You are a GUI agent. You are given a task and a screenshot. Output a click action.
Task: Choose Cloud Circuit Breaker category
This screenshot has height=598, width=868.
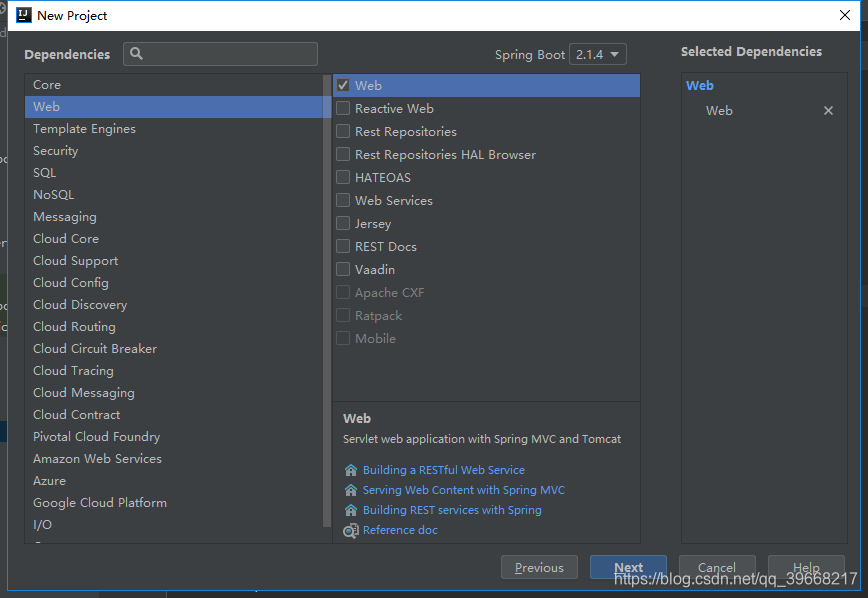tap(174, 349)
